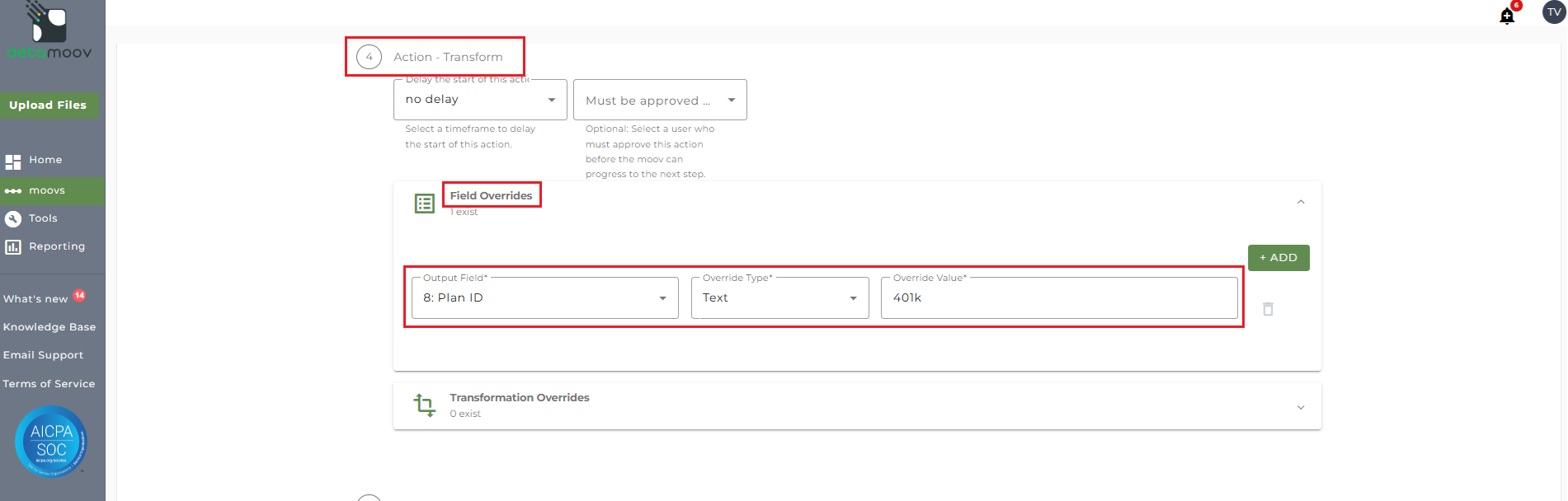Click the Transformation Overrides heading
1568x501 pixels.
pos(520,397)
